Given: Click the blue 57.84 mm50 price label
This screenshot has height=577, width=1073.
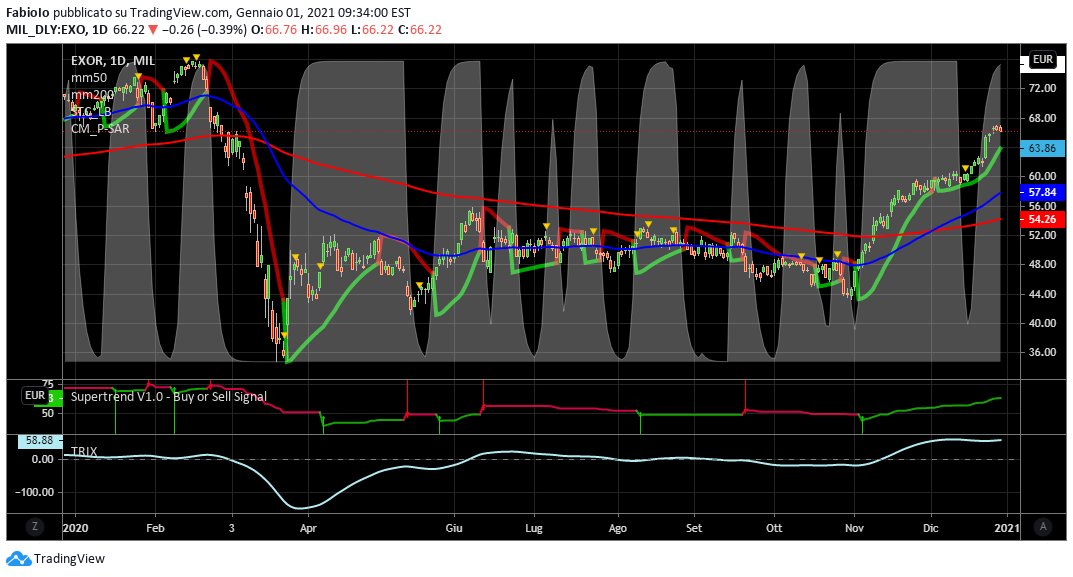Looking at the screenshot, I should [x=1042, y=191].
